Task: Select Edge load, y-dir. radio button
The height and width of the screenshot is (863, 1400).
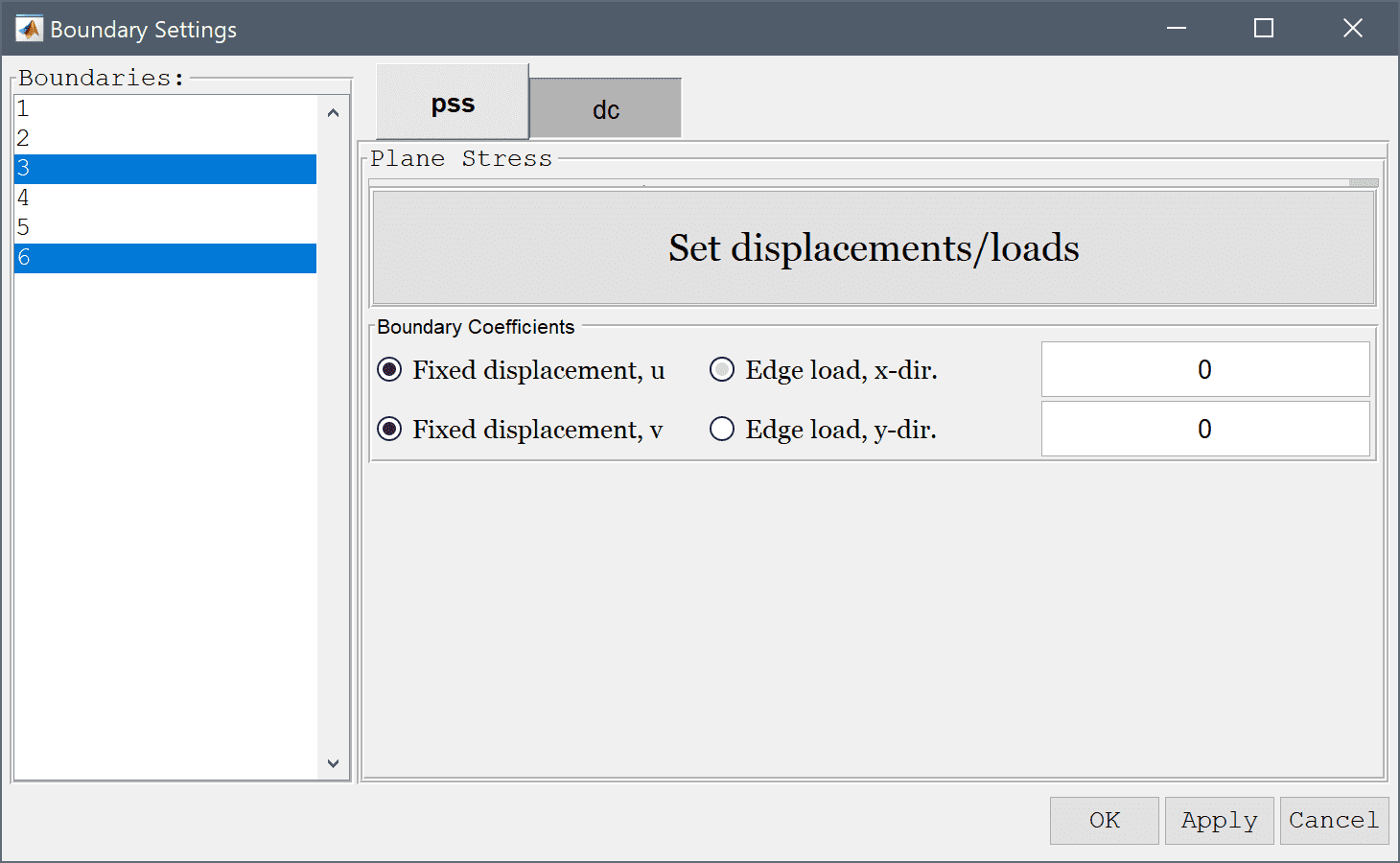Action: pyautogui.click(x=722, y=430)
